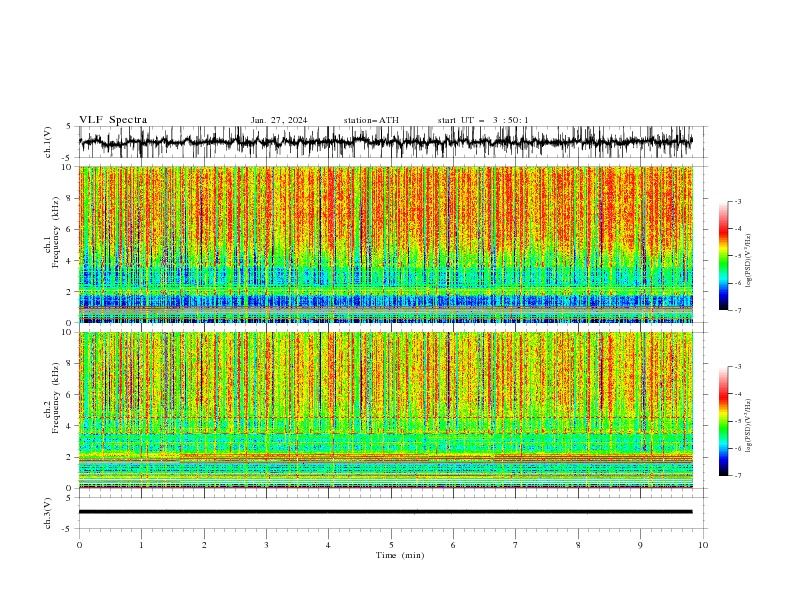This screenshot has width=792, height=612.
Task: Click the ch.1 color bar '-3' label
Action: pos(737,201)
